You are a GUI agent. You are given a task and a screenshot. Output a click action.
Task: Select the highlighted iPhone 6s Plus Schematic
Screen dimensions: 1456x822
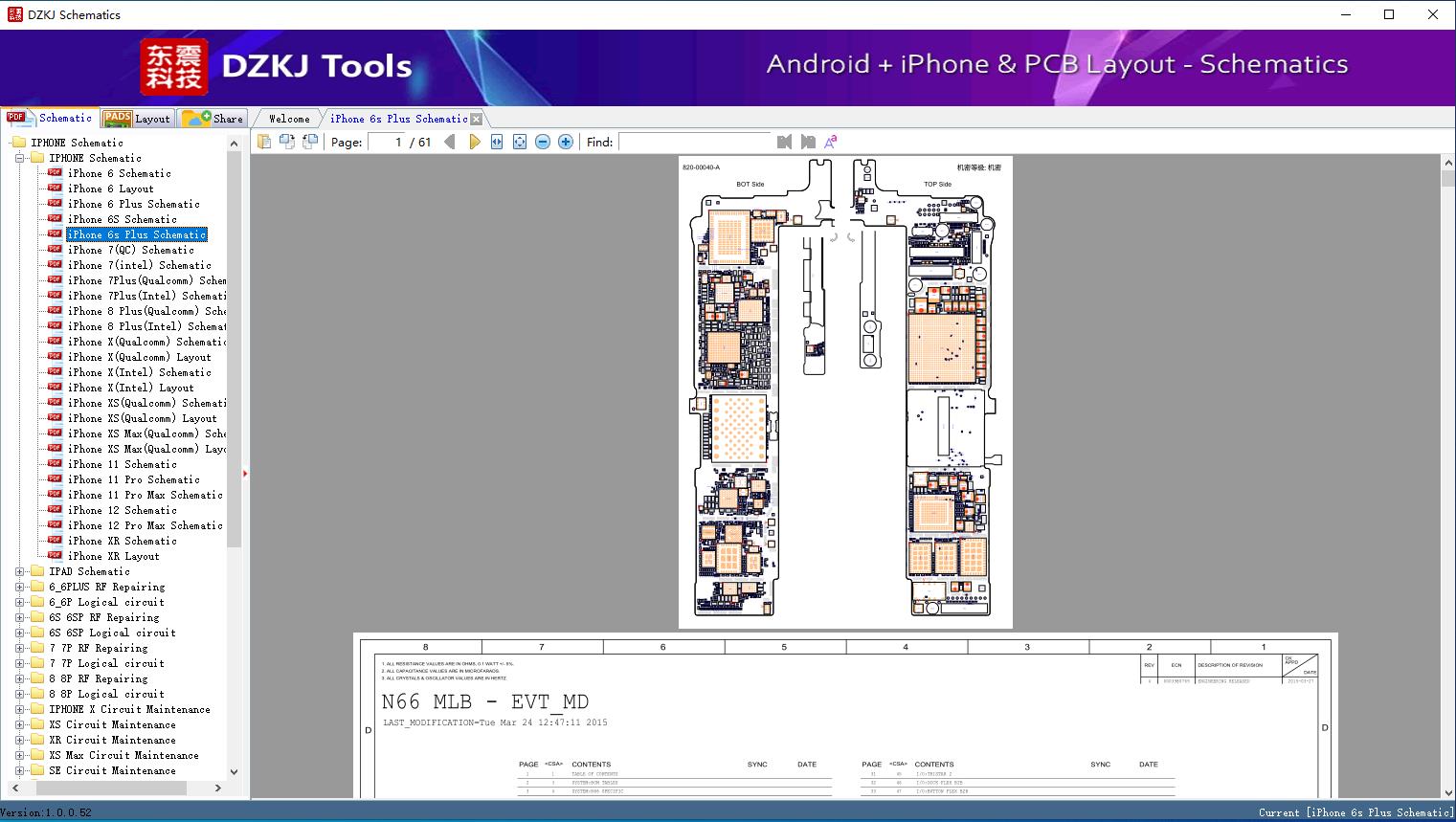137,234
